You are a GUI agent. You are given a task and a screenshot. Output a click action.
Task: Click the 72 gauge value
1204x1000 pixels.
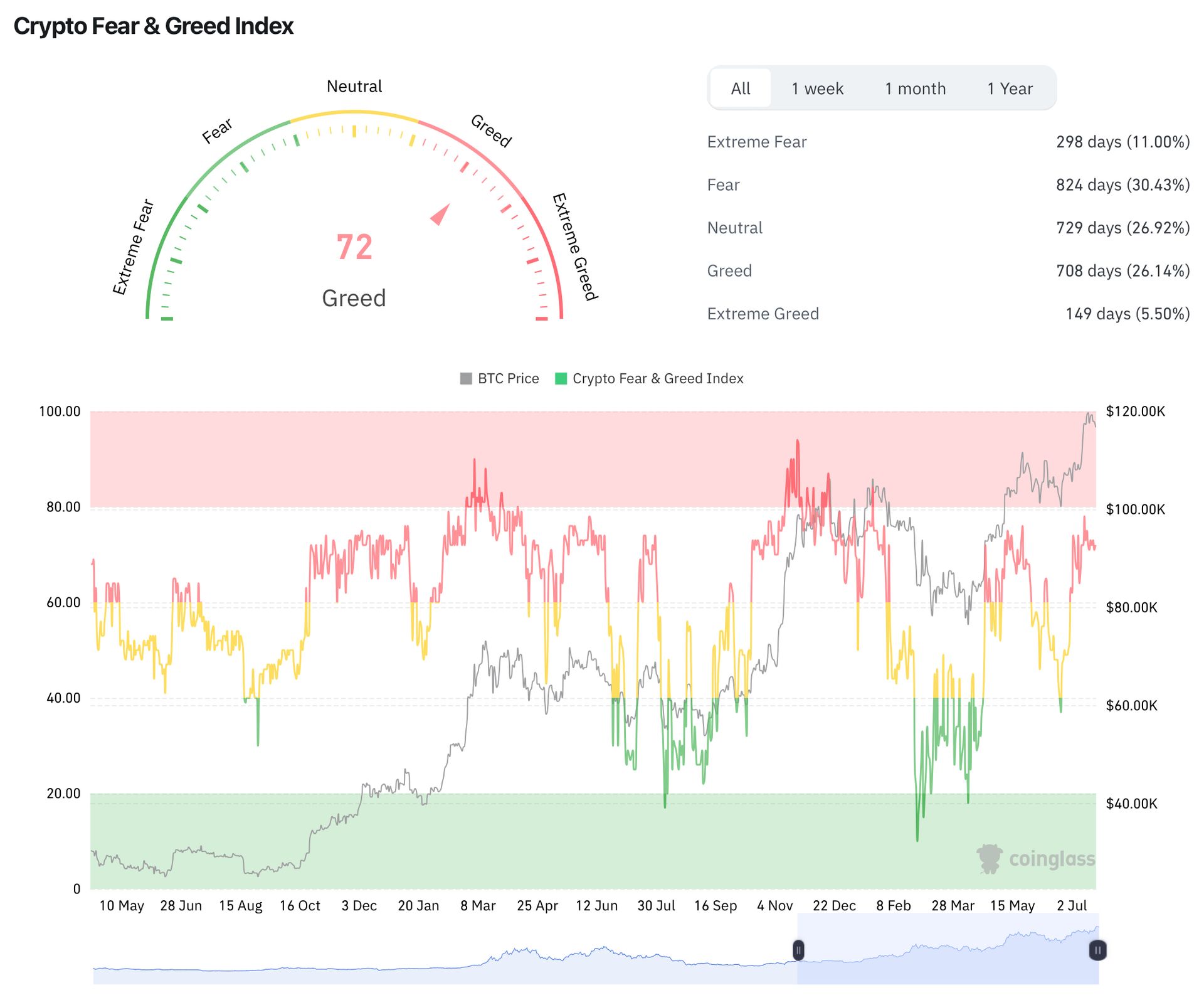[354, 247]
